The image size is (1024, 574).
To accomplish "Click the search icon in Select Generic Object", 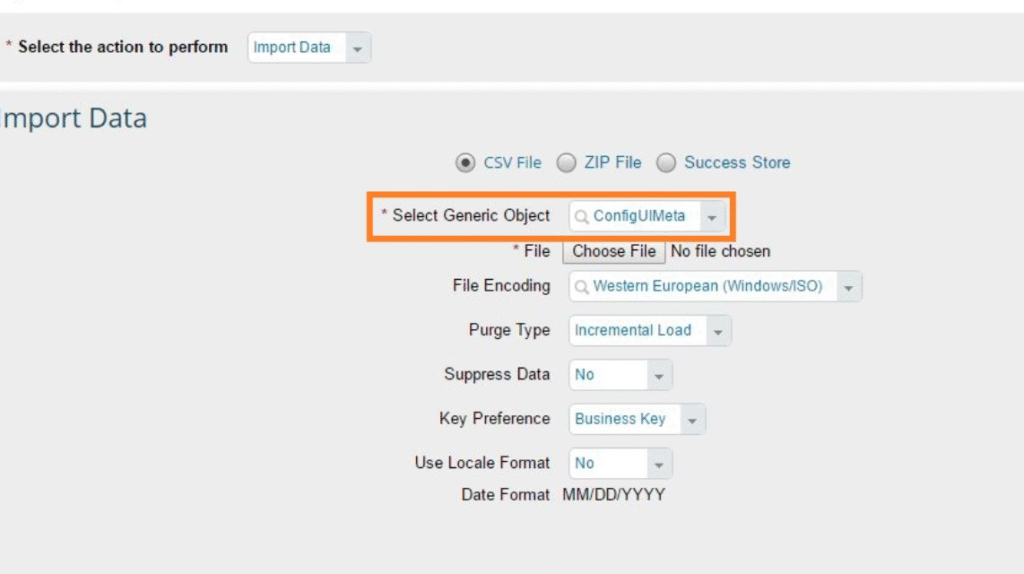I will [x=581, y=216].
